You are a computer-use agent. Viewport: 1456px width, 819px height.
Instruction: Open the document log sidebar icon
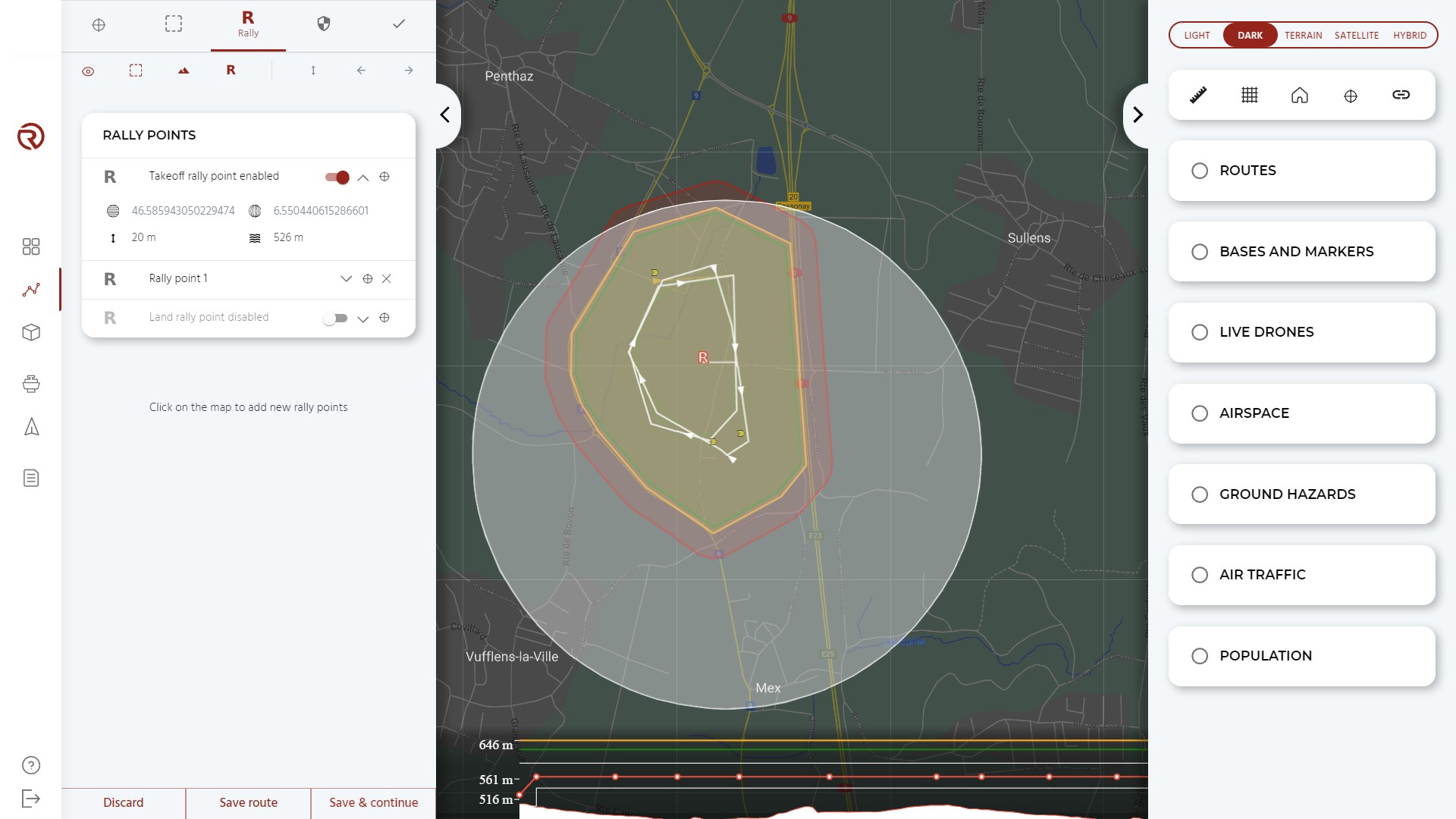point(31,478)
